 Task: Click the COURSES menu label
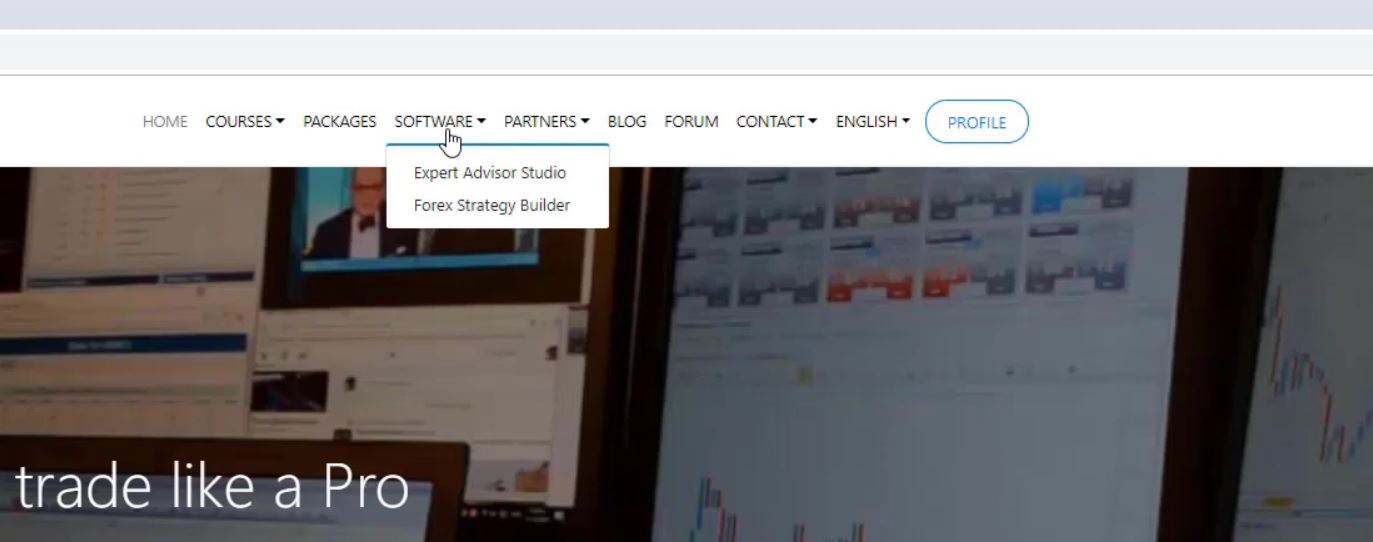pyautogui.click(x=238, y=122)
